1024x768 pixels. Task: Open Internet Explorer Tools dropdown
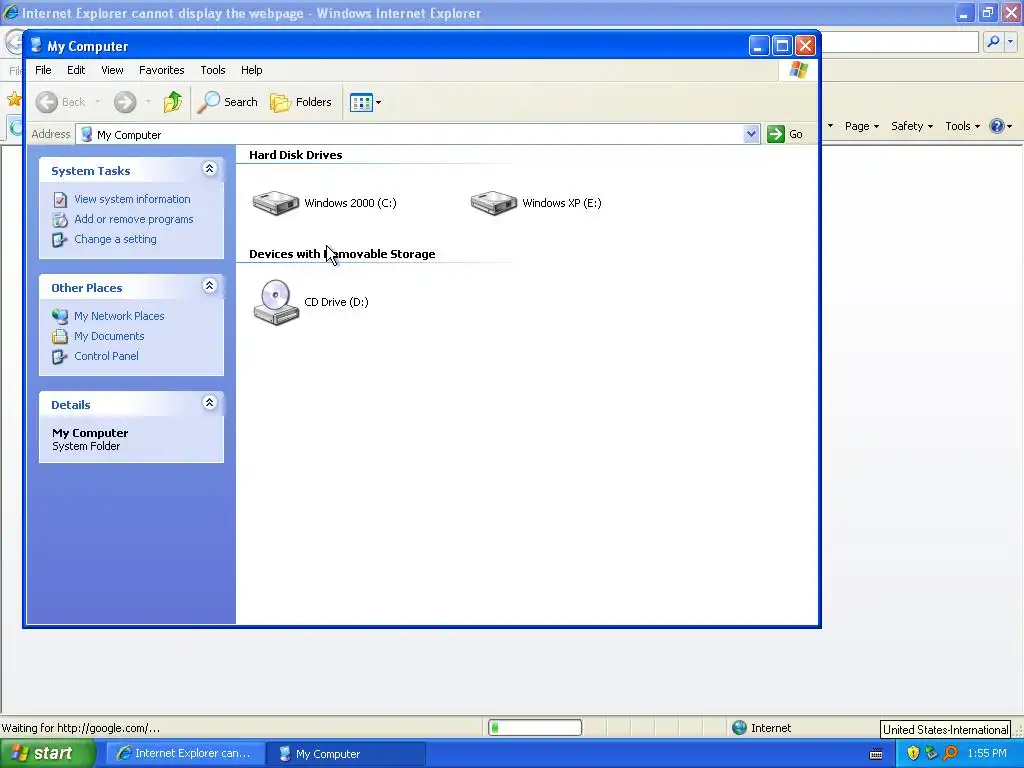click(x=963, y=126)
